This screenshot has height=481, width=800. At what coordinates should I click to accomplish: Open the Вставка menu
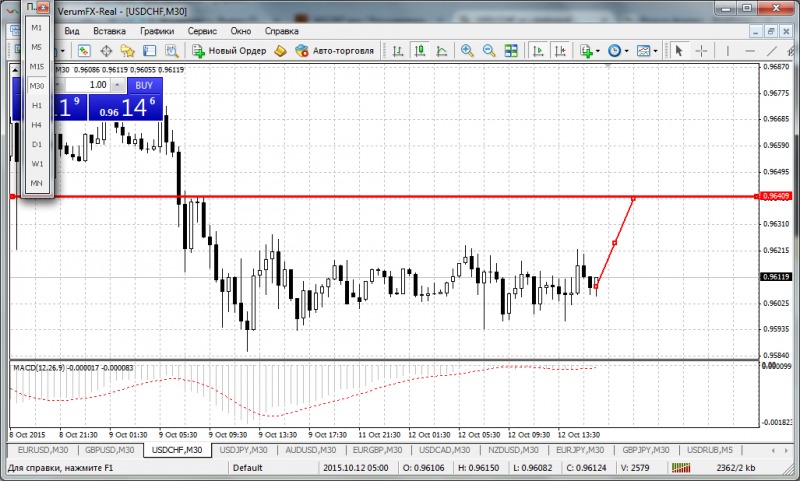(109, 31)
